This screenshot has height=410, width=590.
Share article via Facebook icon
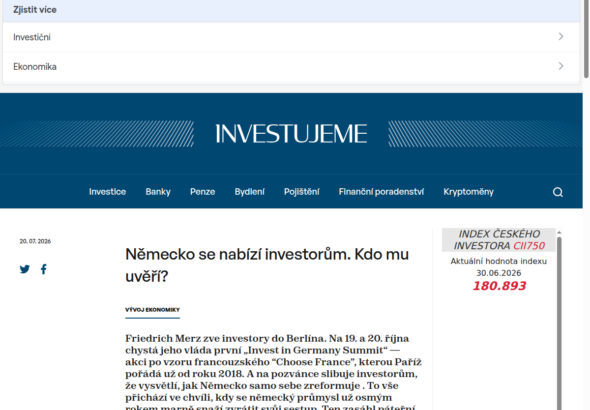coord(44,269)
